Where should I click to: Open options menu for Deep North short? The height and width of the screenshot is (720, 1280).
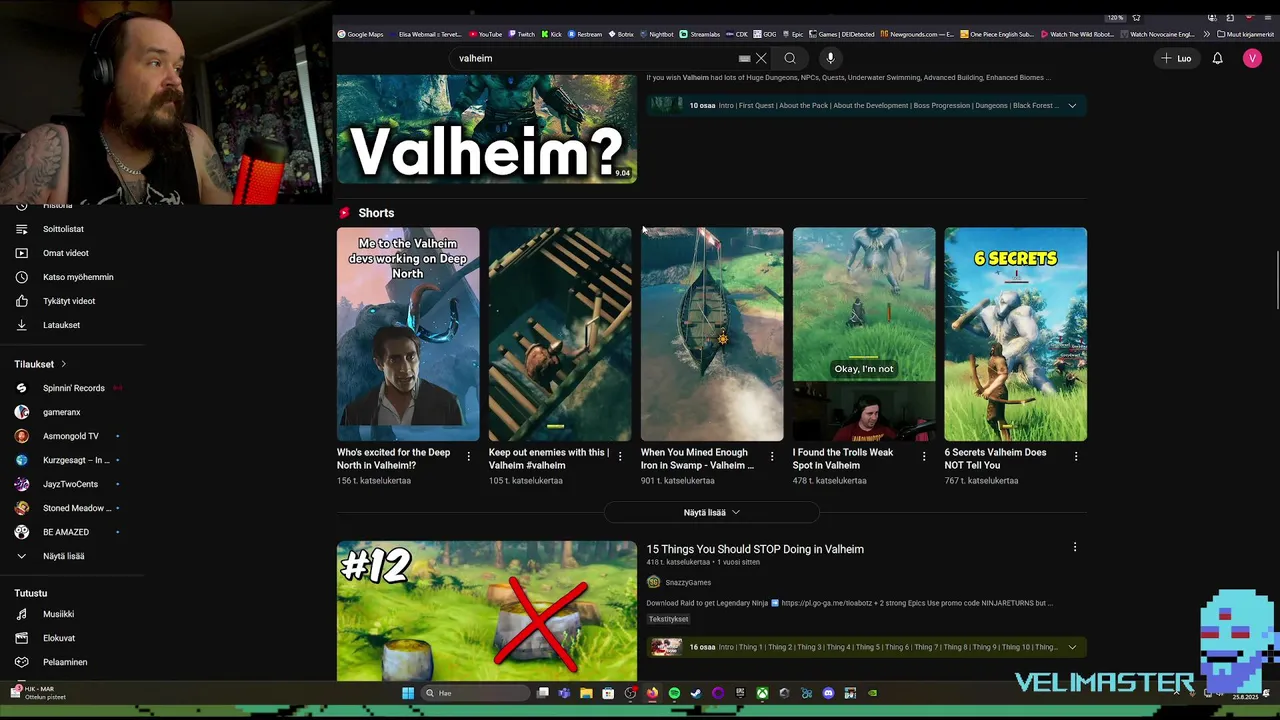point(468,456)
